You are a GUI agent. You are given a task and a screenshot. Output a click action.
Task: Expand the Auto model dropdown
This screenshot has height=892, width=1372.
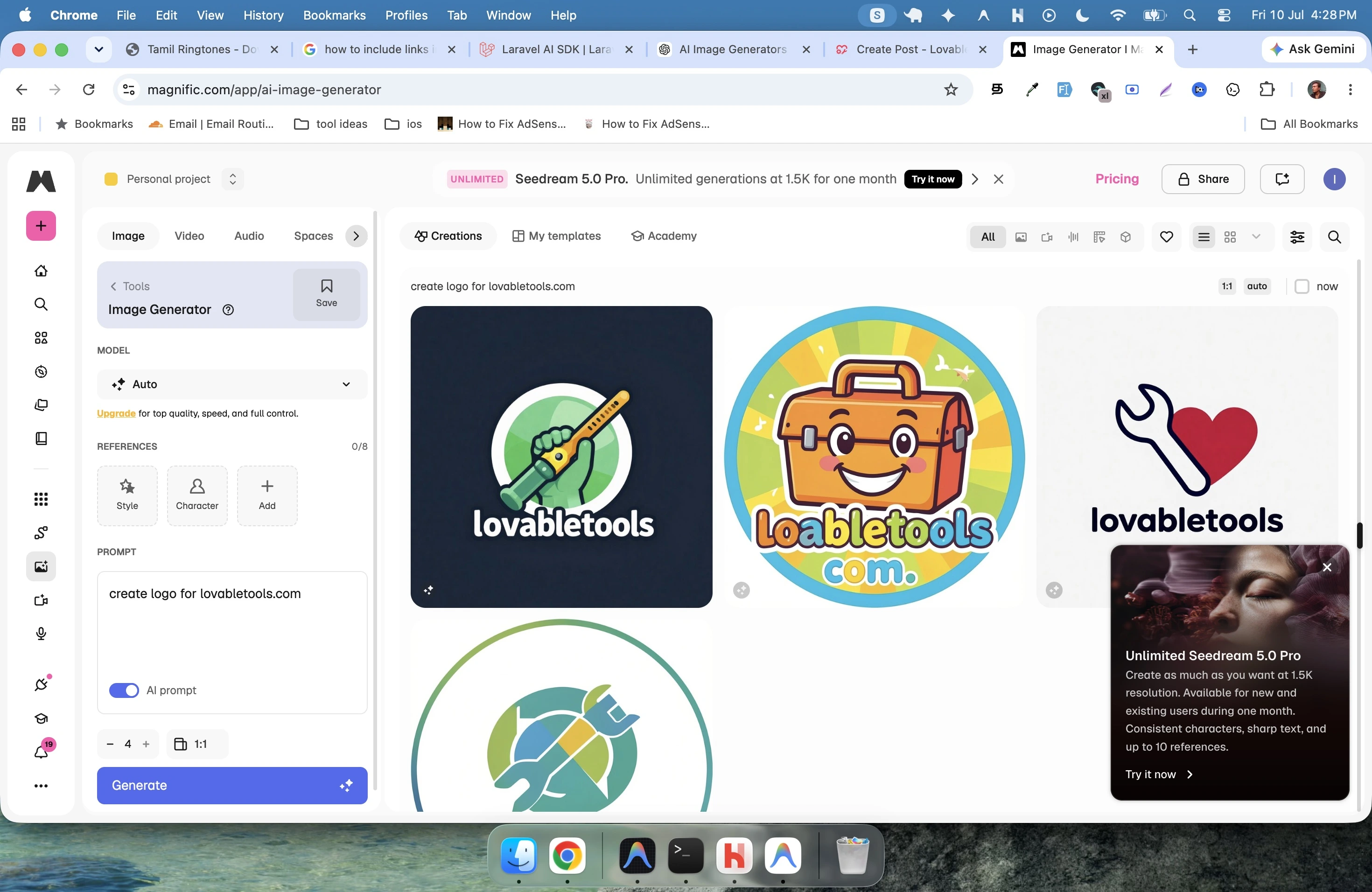coord(232,384)
